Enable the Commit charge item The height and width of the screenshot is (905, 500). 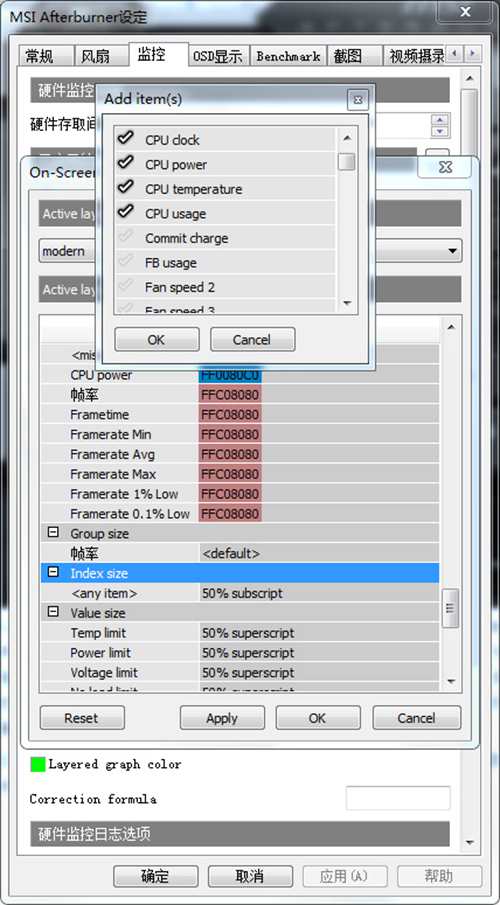(125, 237)
